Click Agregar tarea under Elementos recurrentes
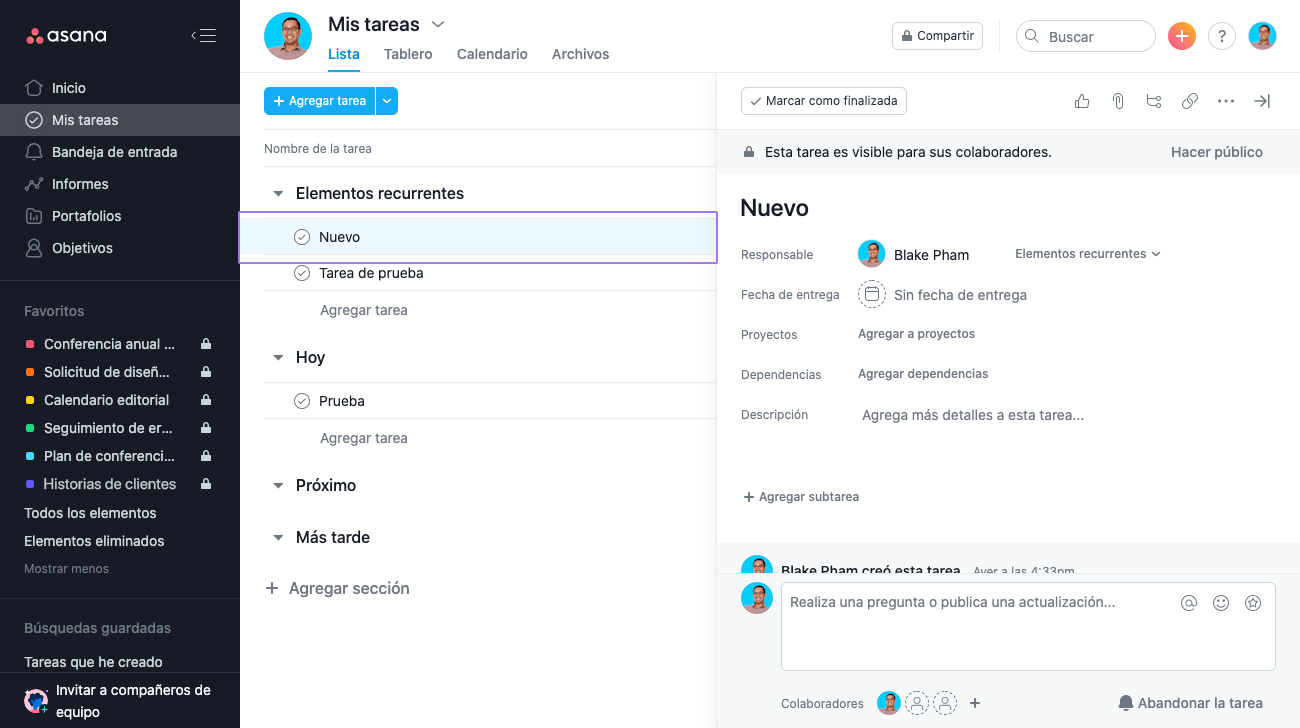1300x728 pixels. click(364, 310)
